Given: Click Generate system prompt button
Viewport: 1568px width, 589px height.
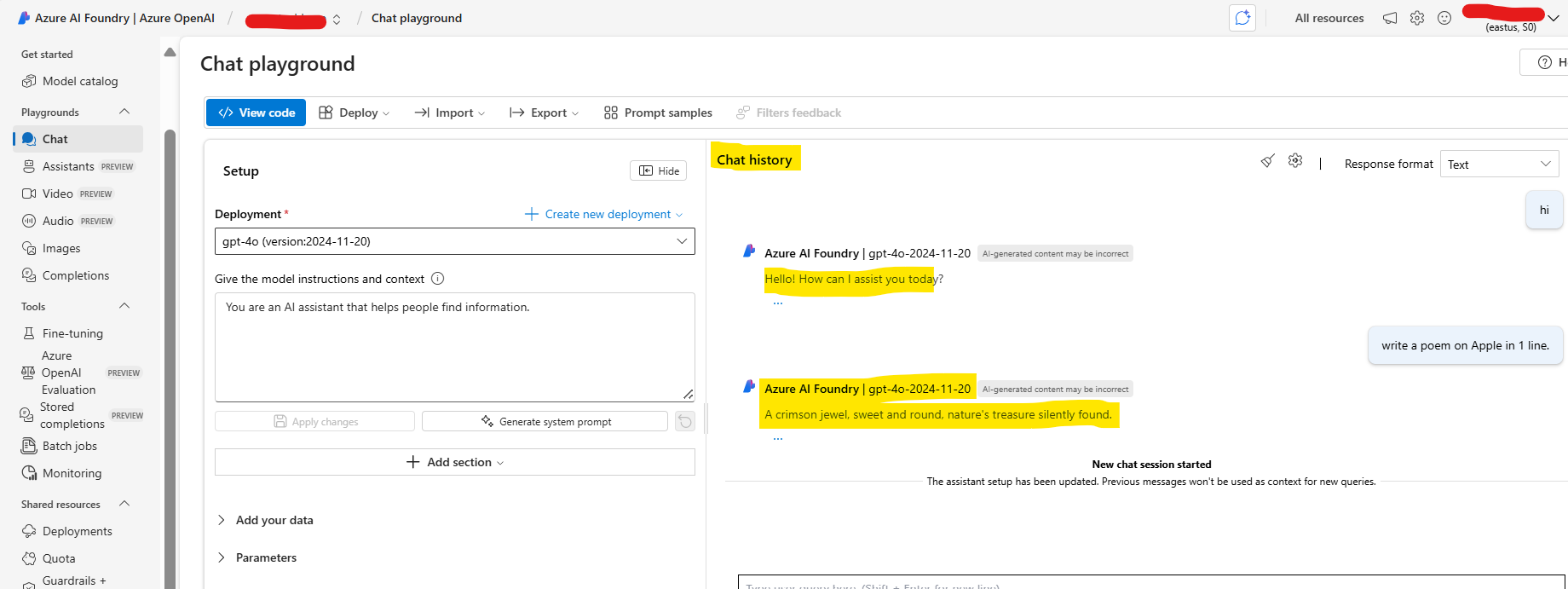Looking at the screenshot, I should point(545,421).
